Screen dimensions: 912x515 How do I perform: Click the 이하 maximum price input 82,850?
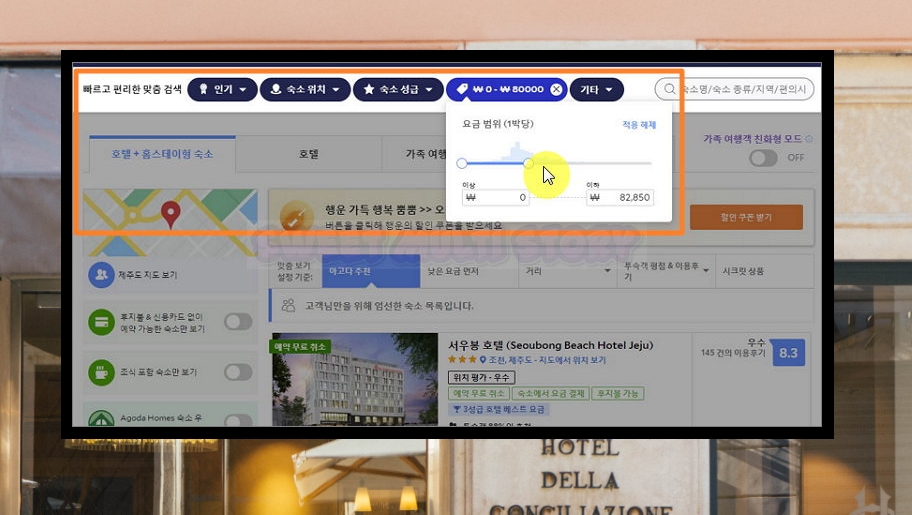(619, 197)
